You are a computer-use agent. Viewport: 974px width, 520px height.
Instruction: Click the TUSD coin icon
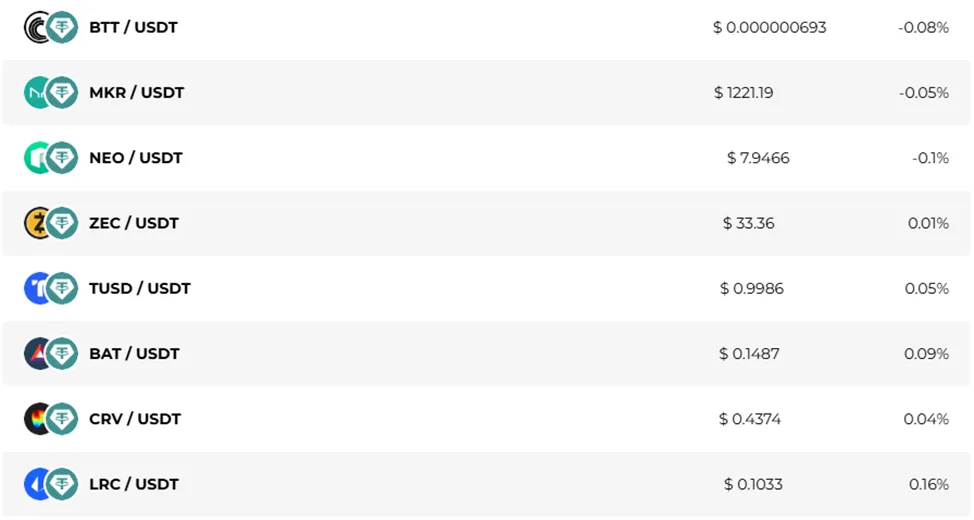[36, 288]
